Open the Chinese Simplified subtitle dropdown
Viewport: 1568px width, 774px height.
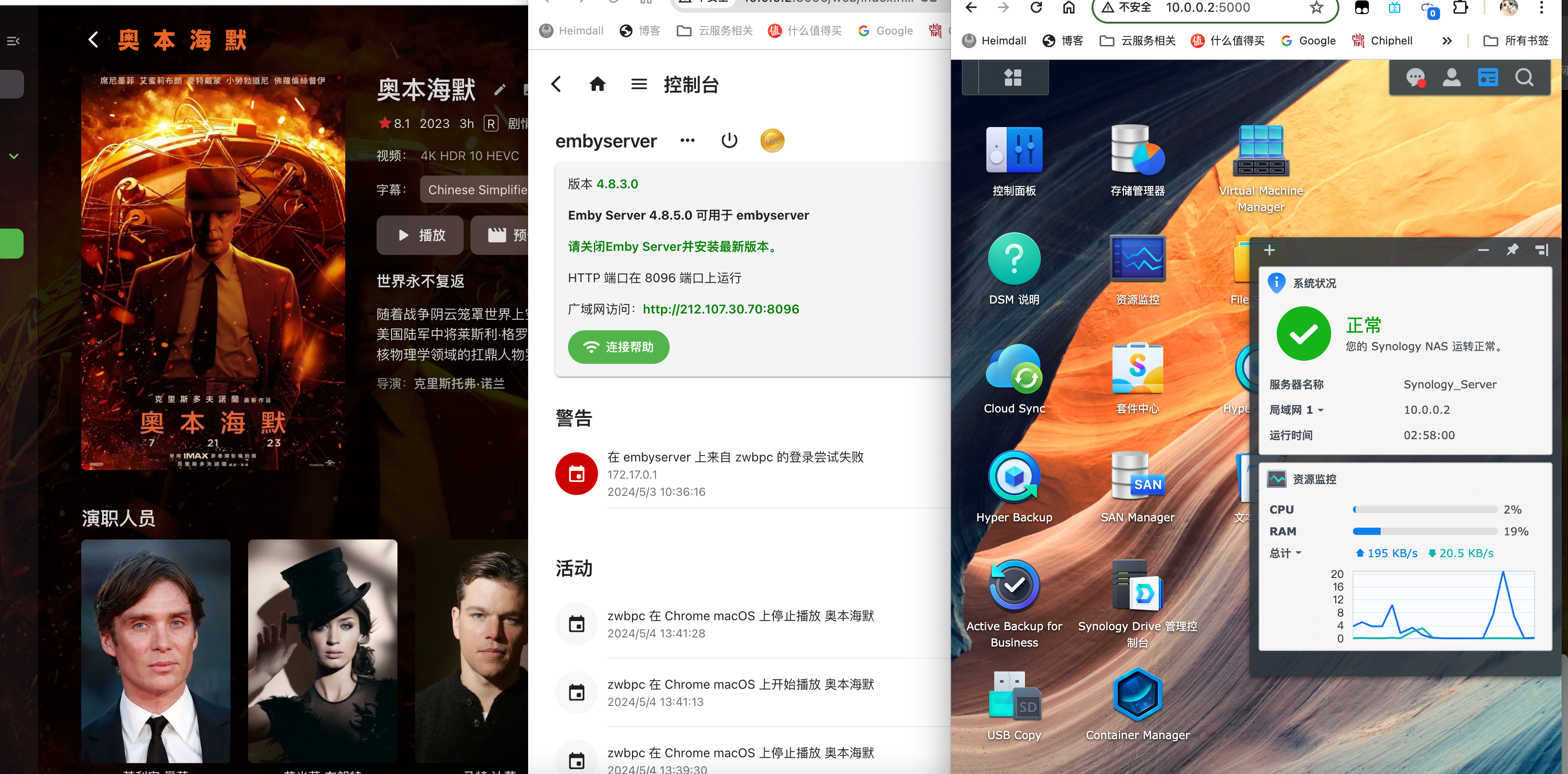click(475, 190)
